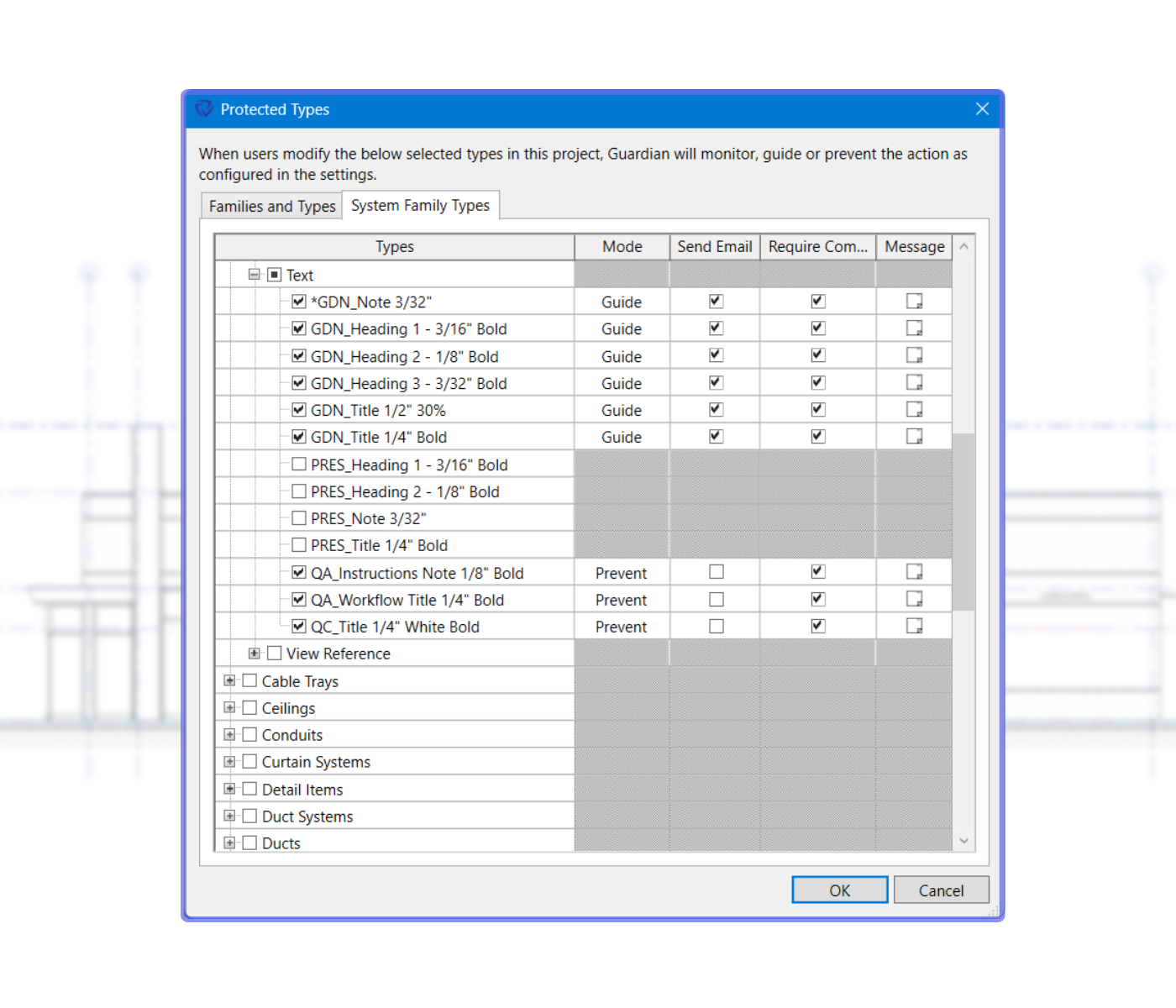Change Guide mode for GDN_Title 1/4" Bold

tap(622, 437)
